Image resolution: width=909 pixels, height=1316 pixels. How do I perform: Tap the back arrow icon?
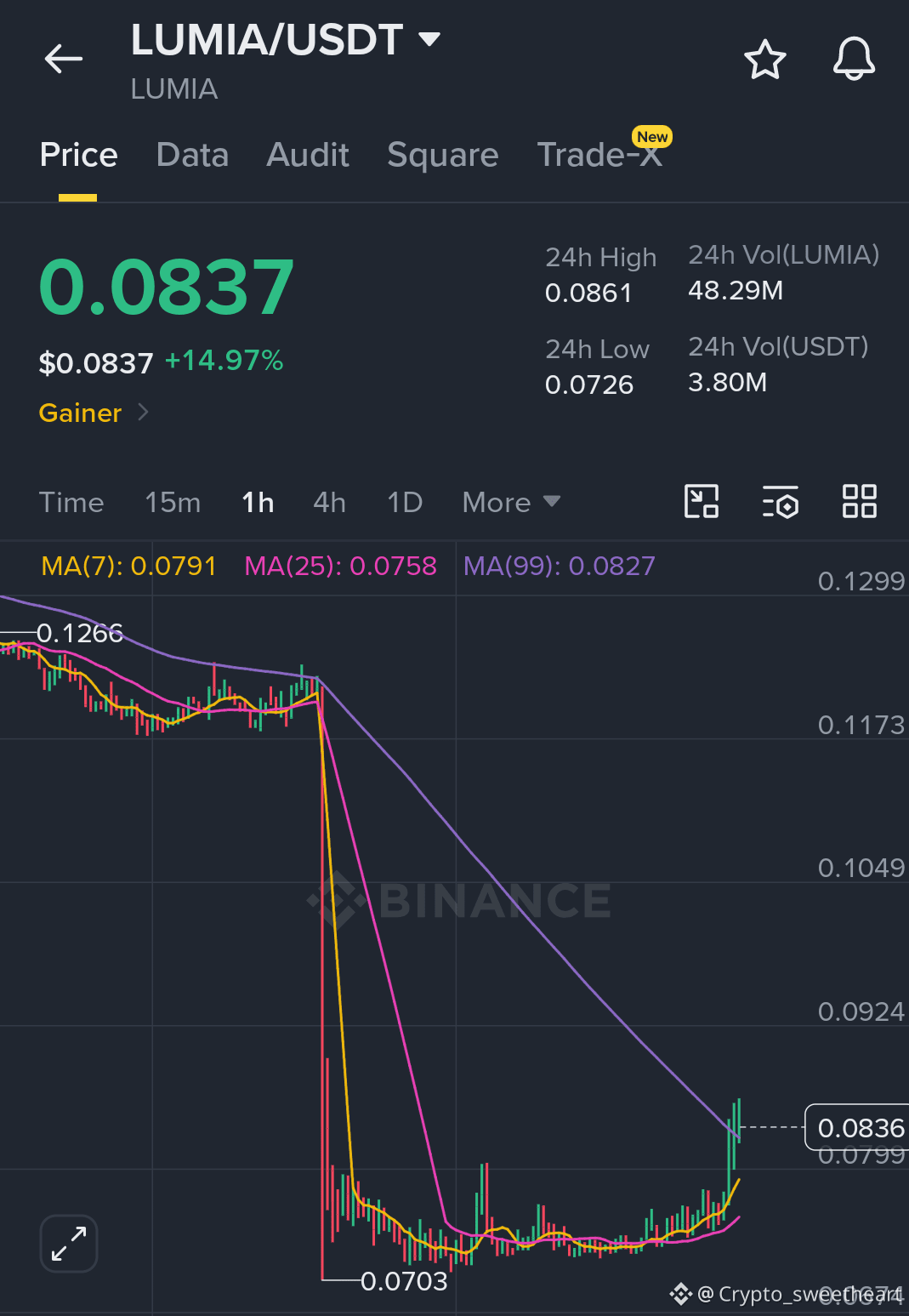click(64, 59)
